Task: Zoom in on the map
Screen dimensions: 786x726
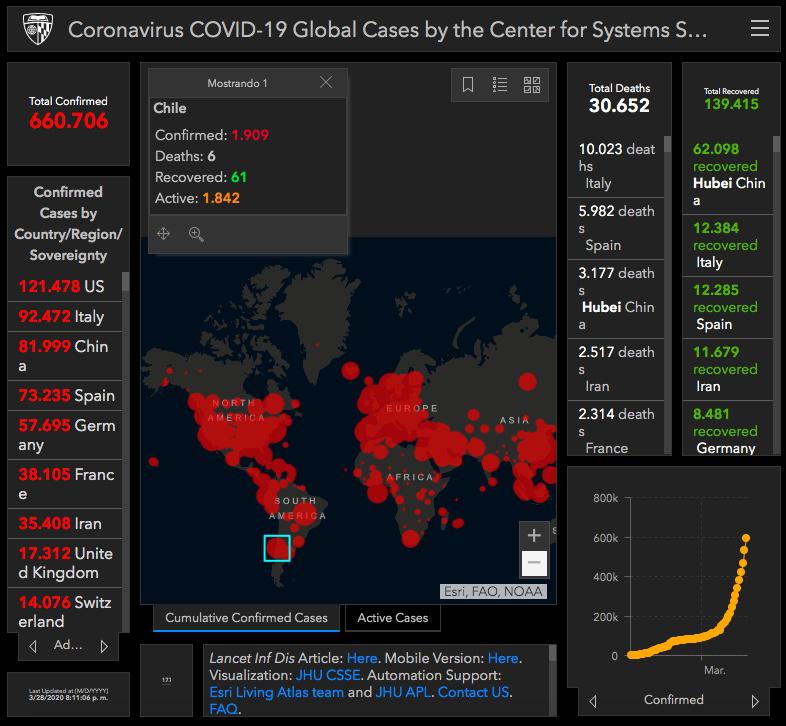Action: point(534,535)
